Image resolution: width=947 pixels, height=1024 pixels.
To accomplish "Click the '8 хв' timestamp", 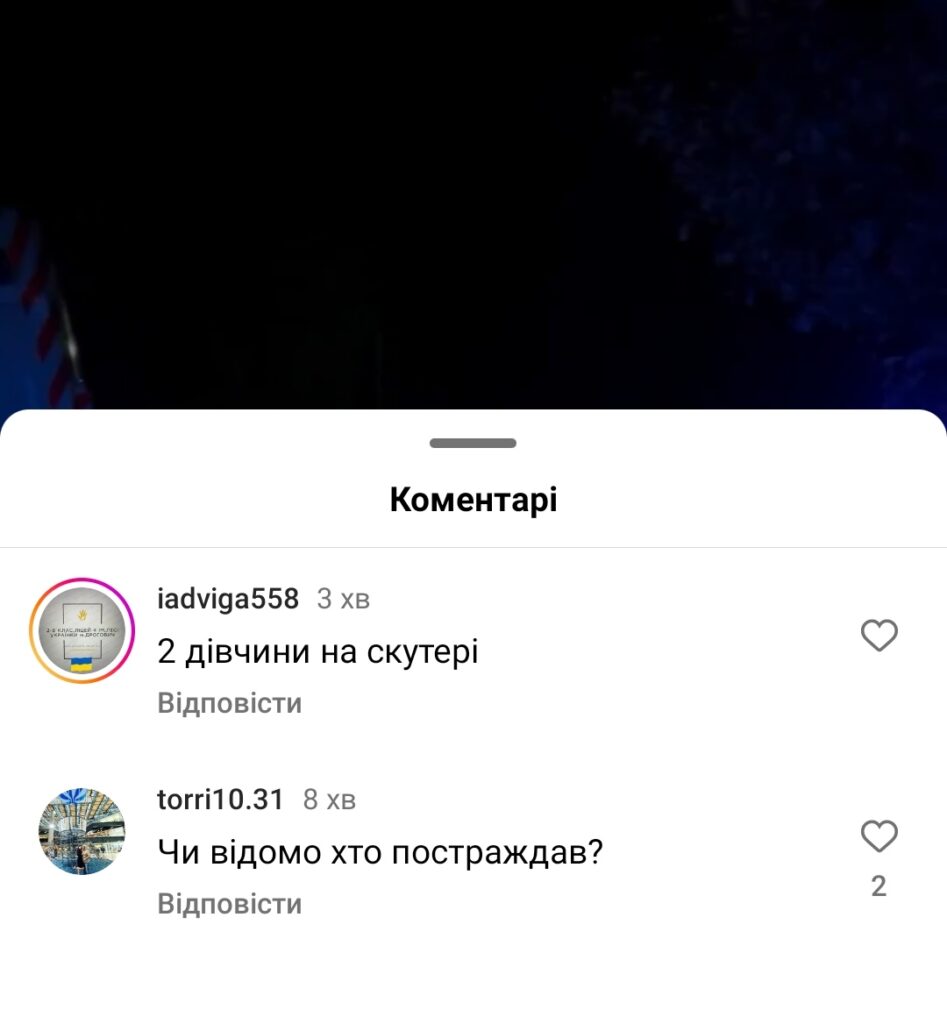I will (x=329, y=799).
